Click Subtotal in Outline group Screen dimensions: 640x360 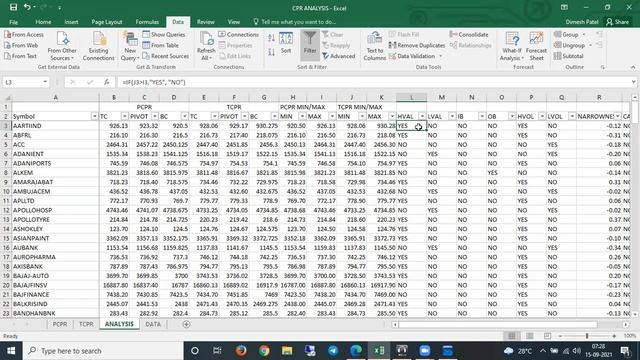(x=569, y=56)
